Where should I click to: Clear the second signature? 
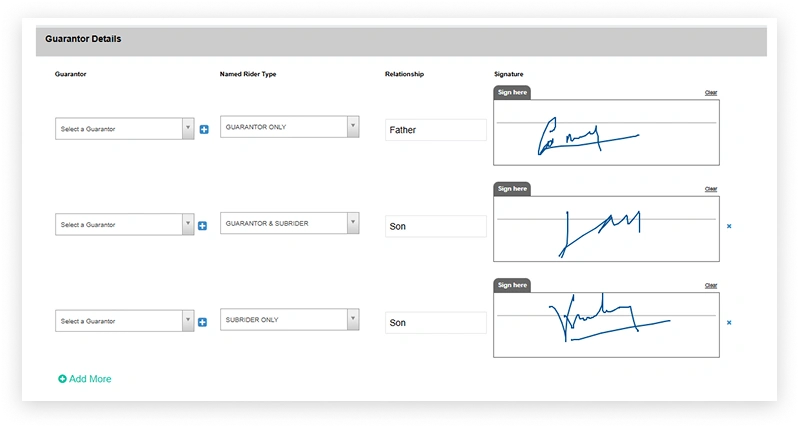[711, 189]
